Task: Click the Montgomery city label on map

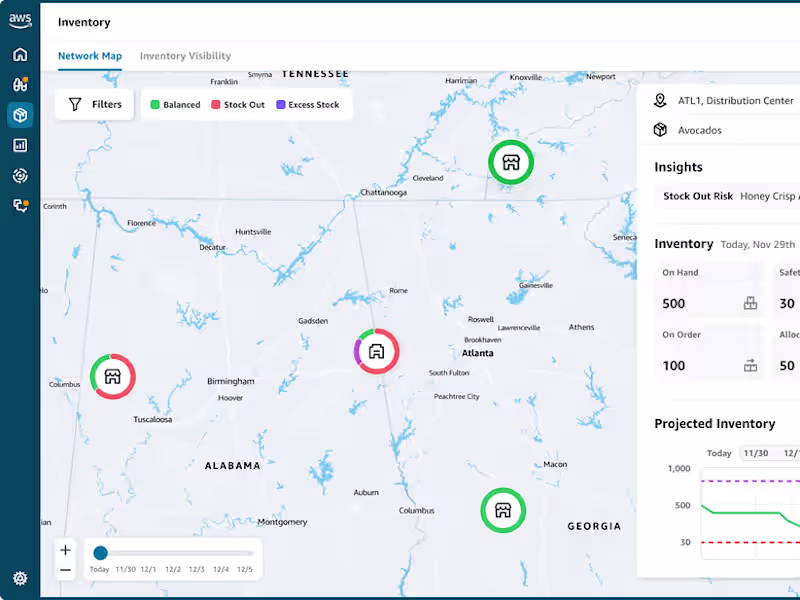Action: 282,522
